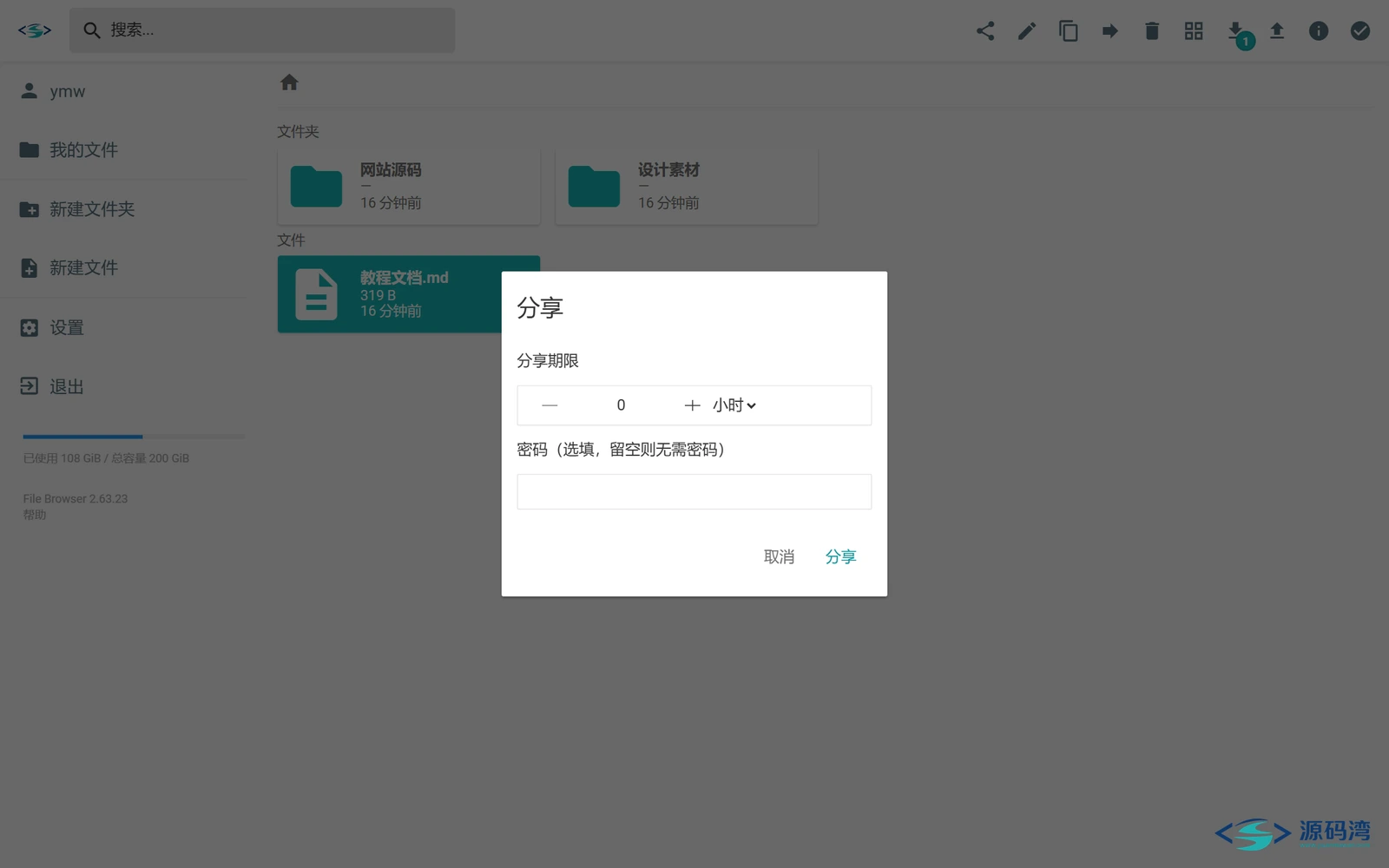Screen dimensions: 1389x868
Task: Open file info icon
Action: pos(1319,31)
